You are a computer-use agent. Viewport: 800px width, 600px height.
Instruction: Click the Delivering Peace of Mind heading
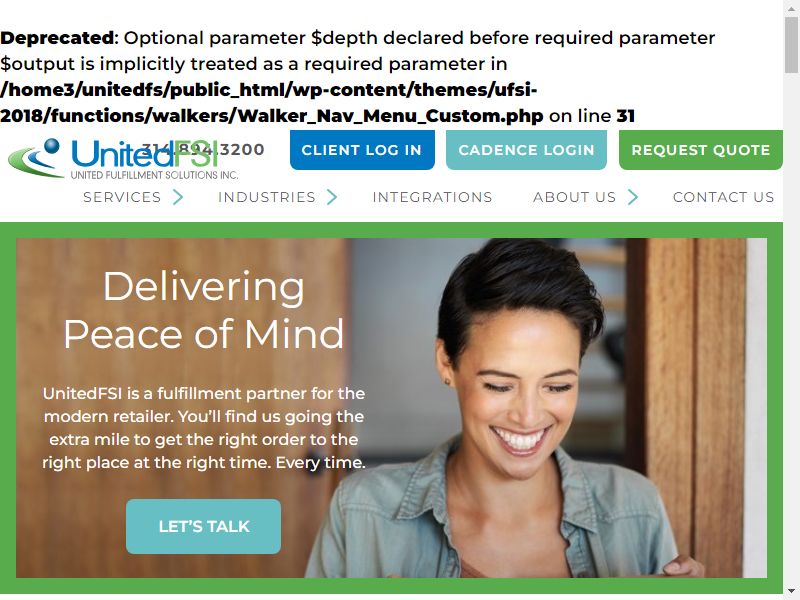click(204, 310)
